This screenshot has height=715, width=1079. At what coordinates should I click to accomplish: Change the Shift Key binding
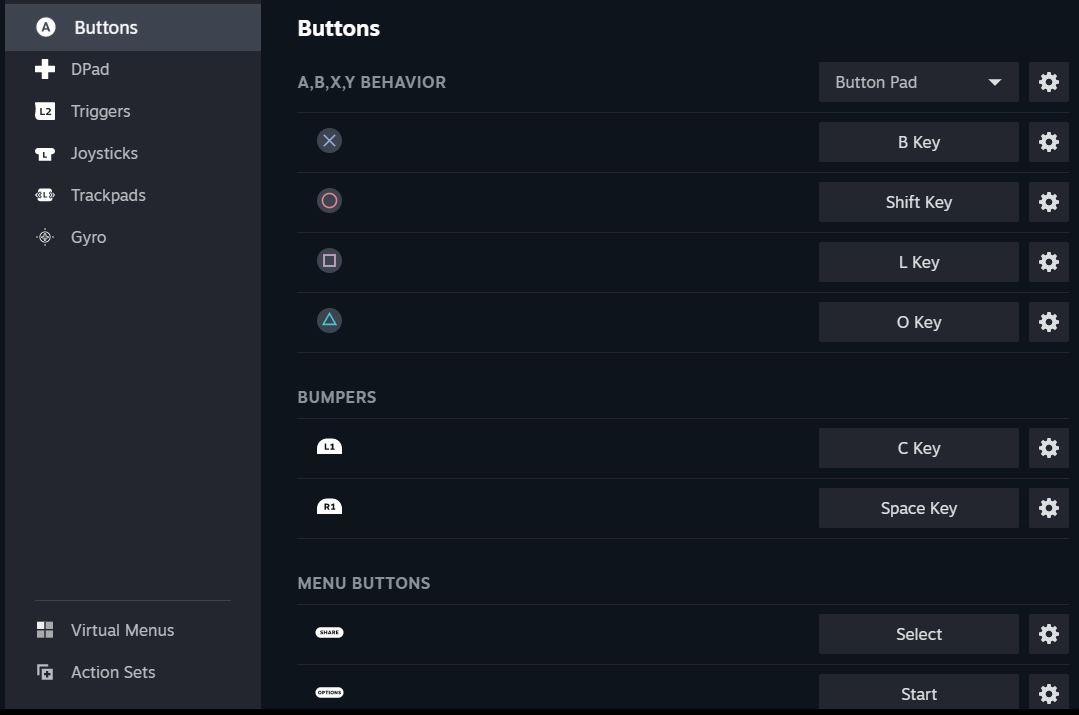[x=918, y=202]
